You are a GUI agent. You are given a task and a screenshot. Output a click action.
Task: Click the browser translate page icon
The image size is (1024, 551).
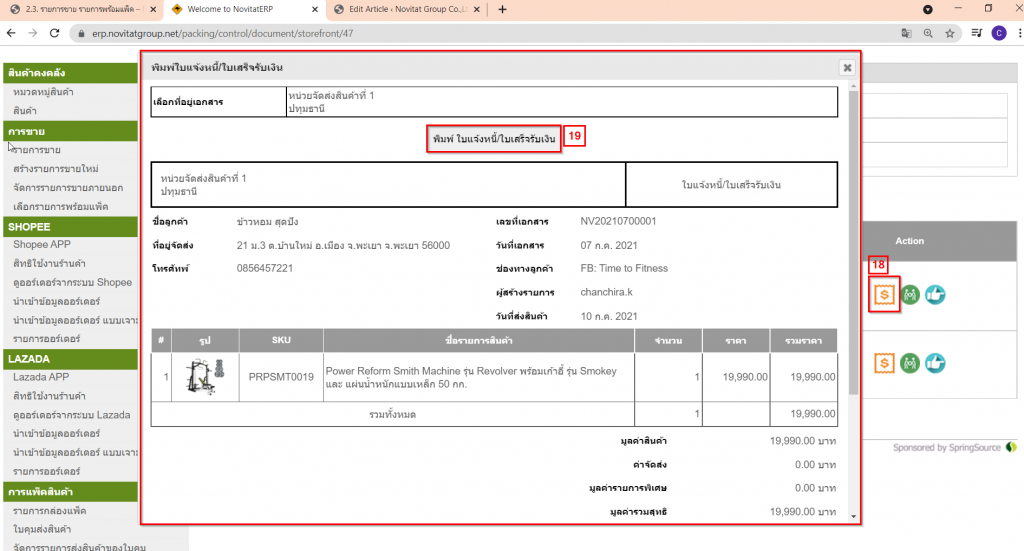pyautogui.click(x=906, y=33)
